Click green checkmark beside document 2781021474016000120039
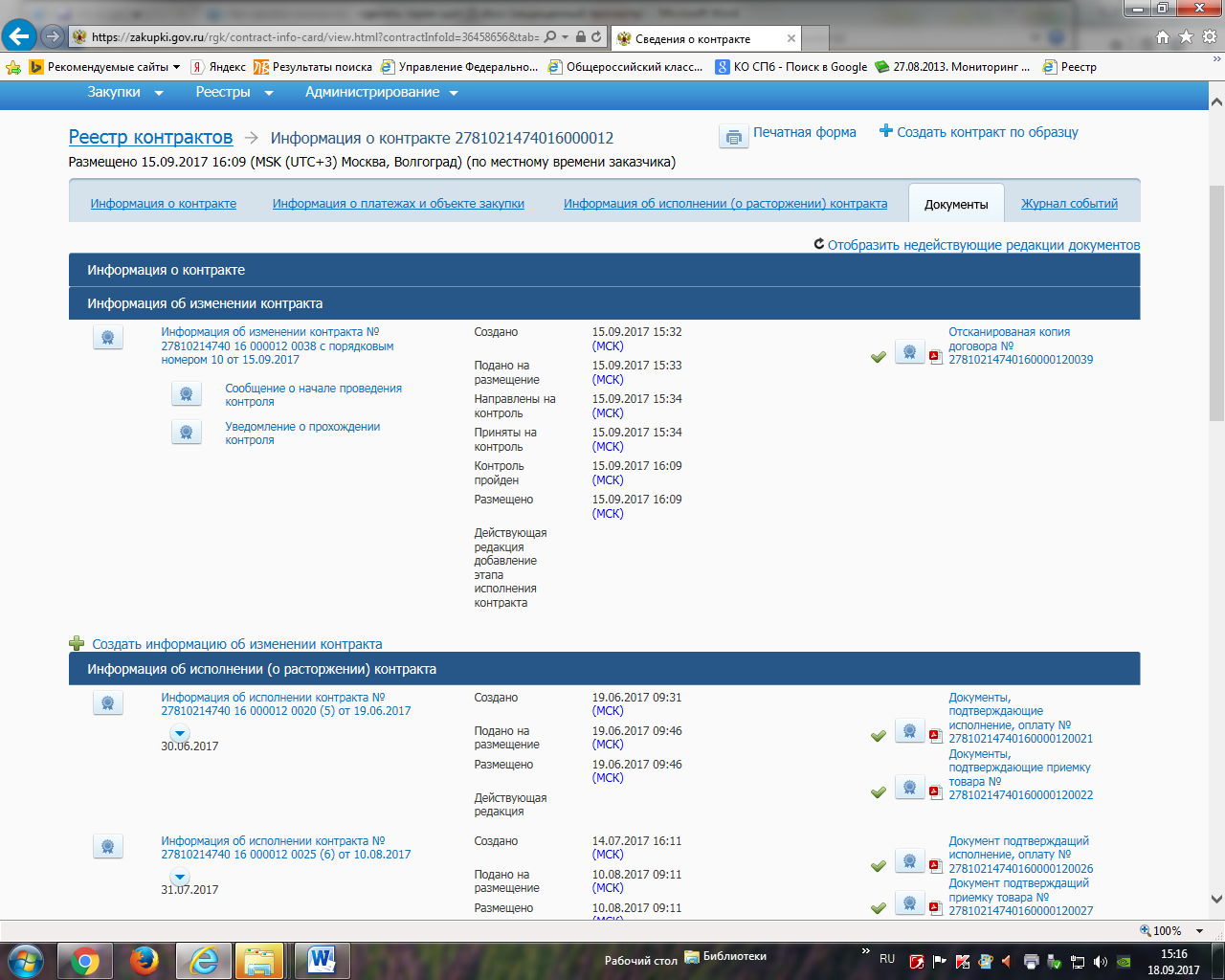This screenshot has width=1225, height=980. tap(878, 357)
